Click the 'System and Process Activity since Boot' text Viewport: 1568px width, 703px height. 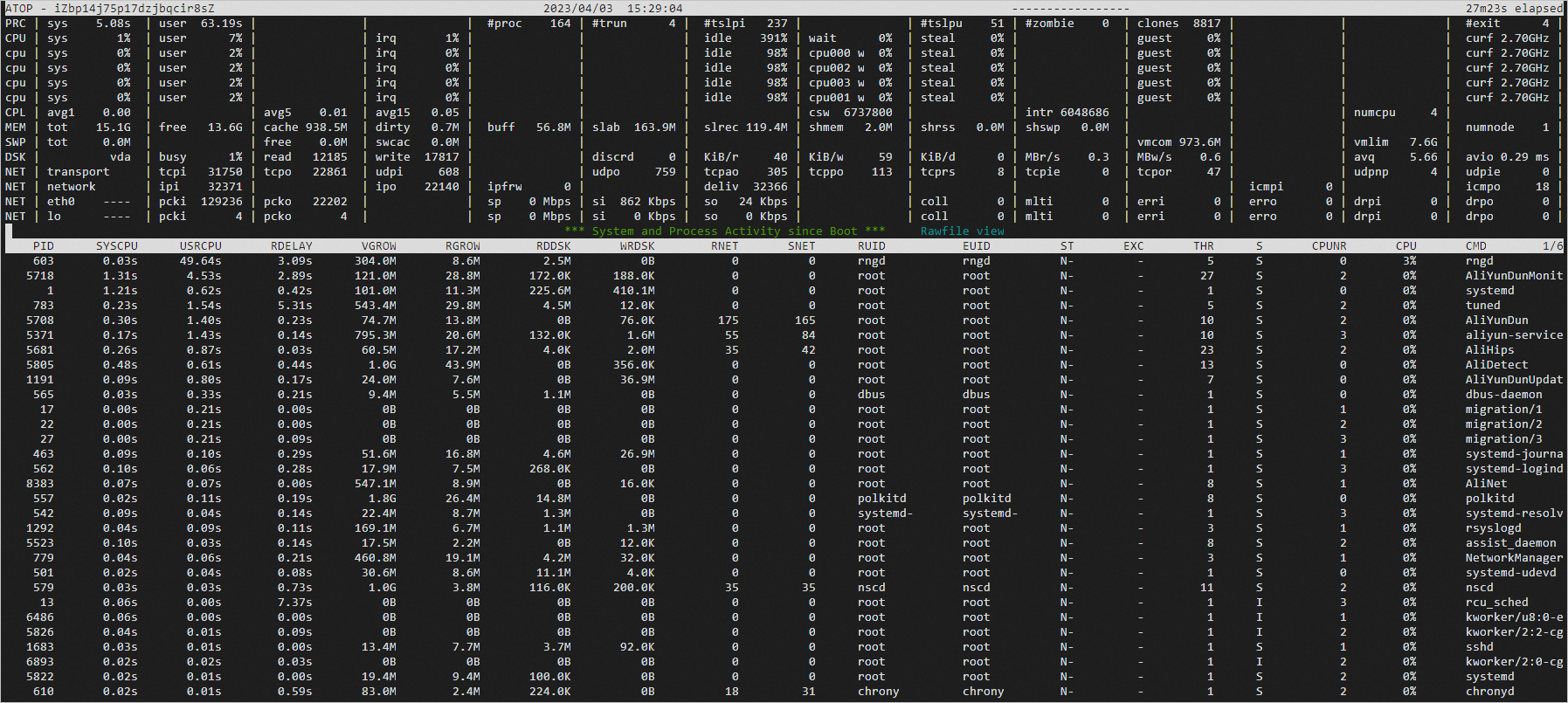pyautogui.click(x=724, y=231)
